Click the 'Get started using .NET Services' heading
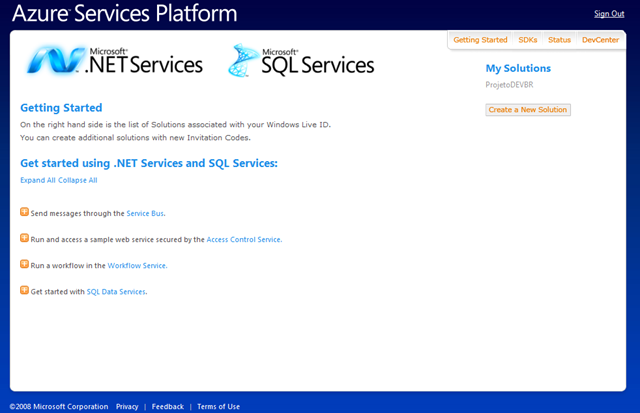Viewport: 640px width, 413px height. [149, 163]
